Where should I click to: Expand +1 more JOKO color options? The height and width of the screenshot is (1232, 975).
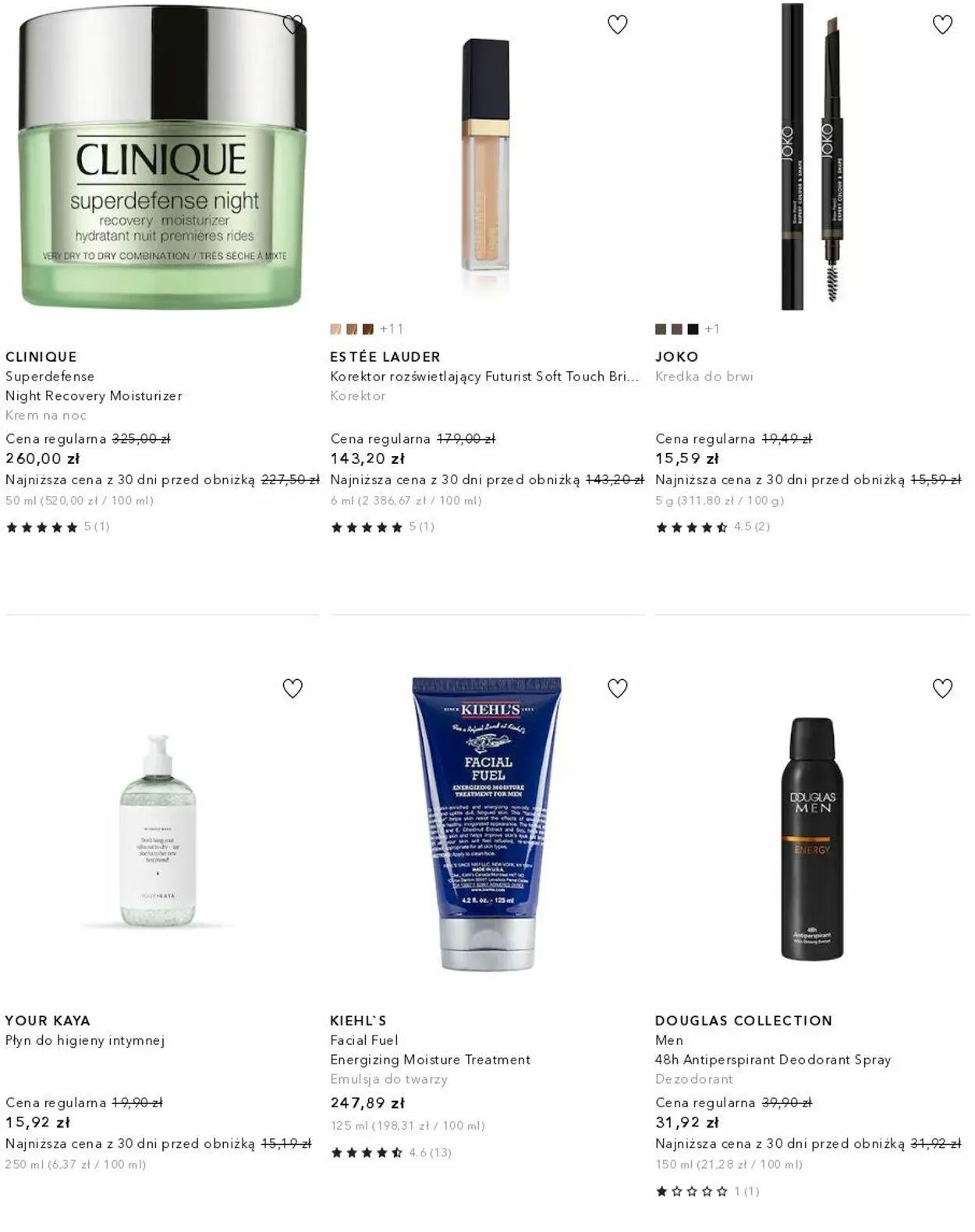(x=712, y=329)
